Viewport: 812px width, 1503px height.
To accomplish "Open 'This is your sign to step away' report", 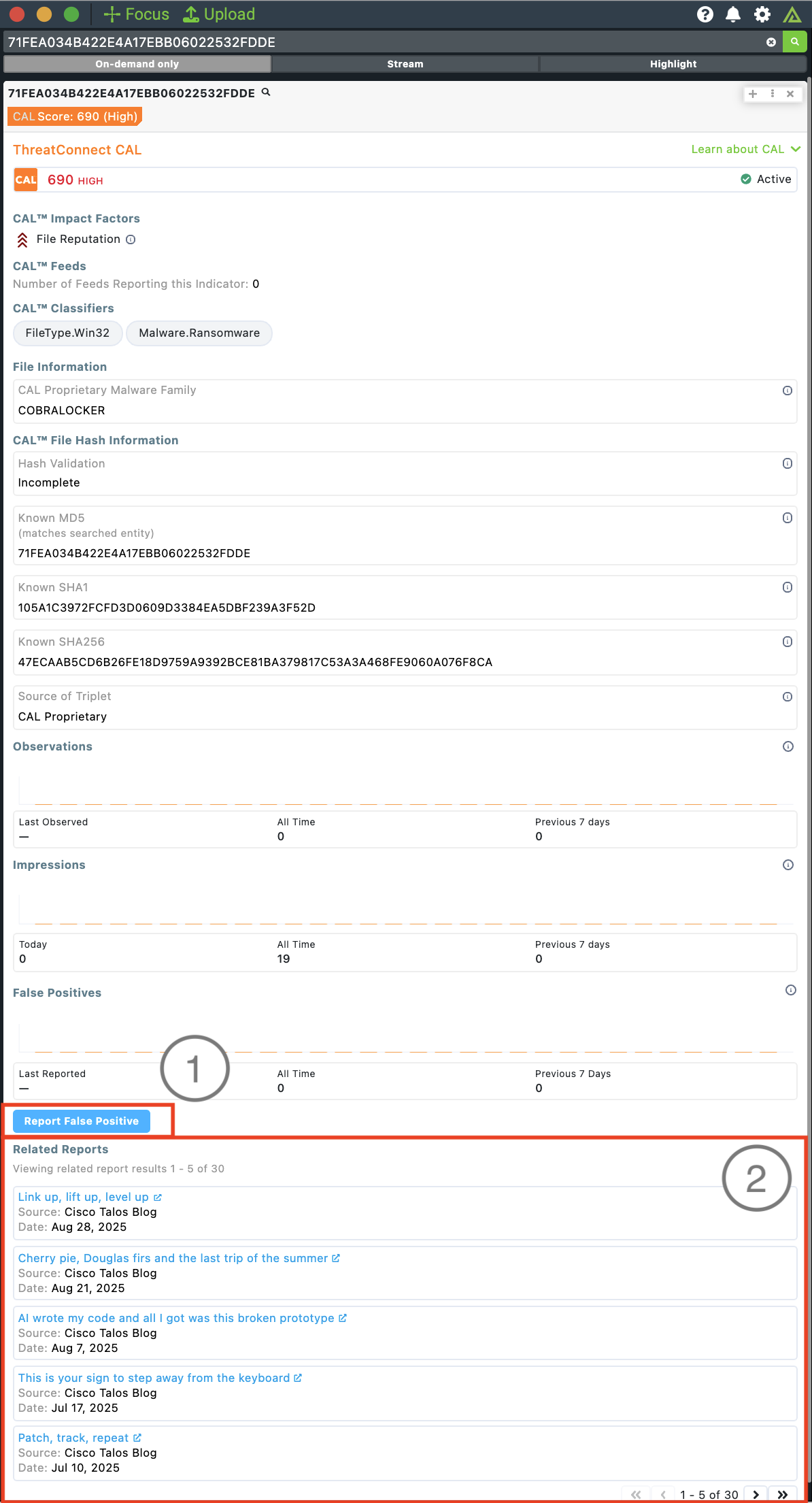I will point(160,1378).
